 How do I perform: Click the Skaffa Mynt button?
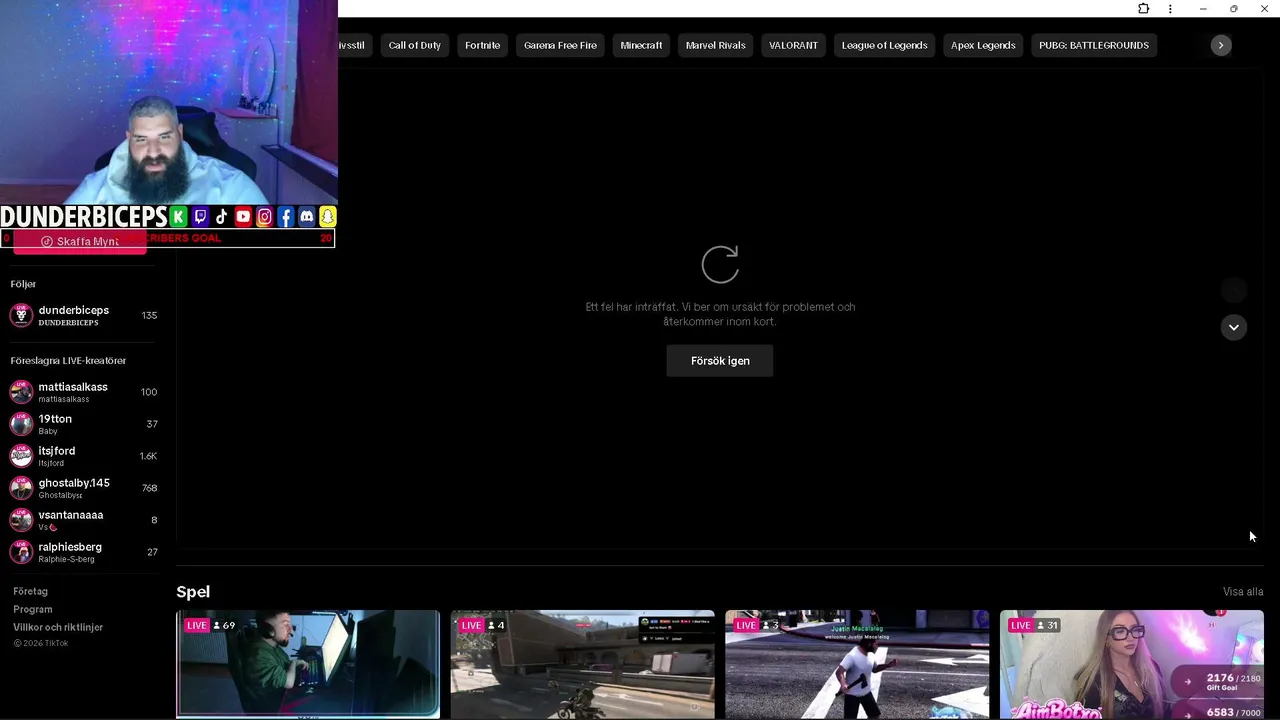pyautogui.click(x=80, y=242)
